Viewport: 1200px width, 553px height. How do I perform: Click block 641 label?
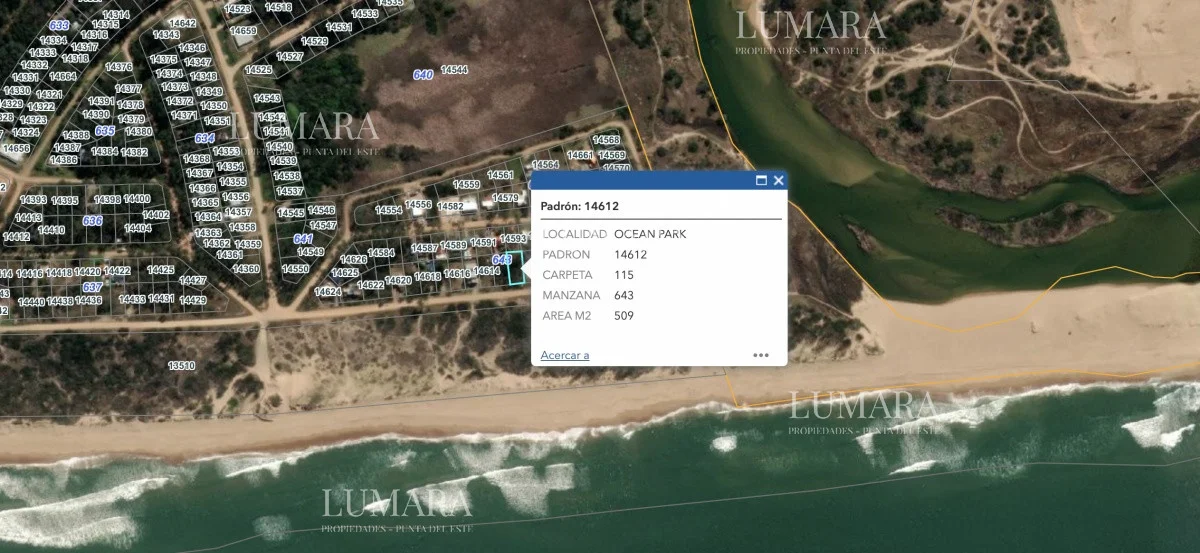[302, 239]
